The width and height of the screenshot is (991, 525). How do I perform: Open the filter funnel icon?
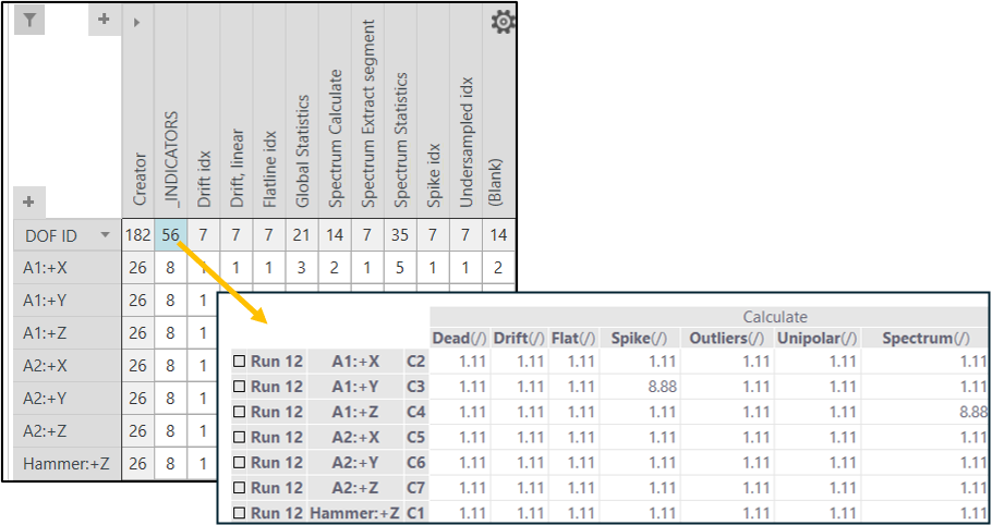pos(29,20)
